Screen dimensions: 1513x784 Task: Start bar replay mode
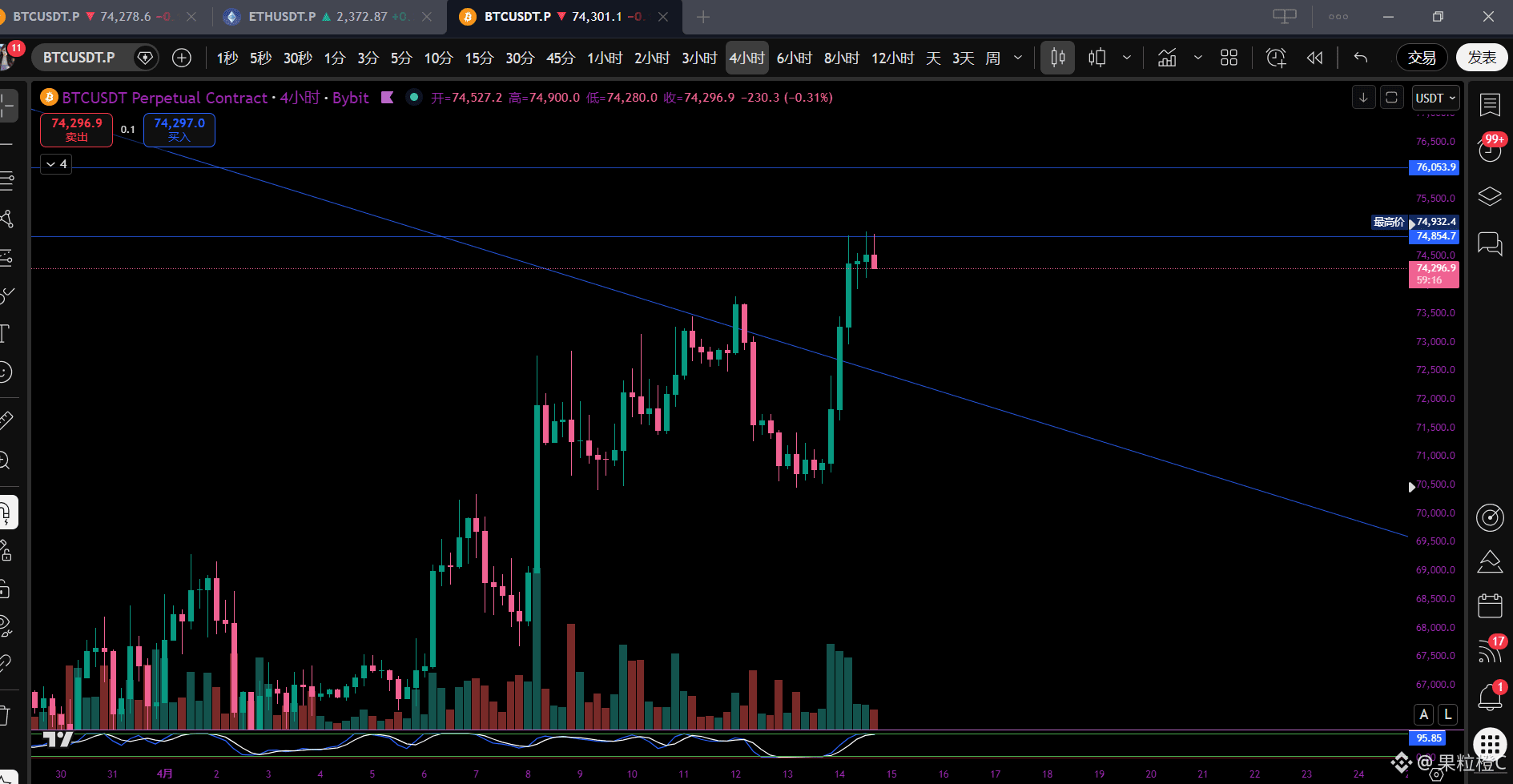point(1314,58)
